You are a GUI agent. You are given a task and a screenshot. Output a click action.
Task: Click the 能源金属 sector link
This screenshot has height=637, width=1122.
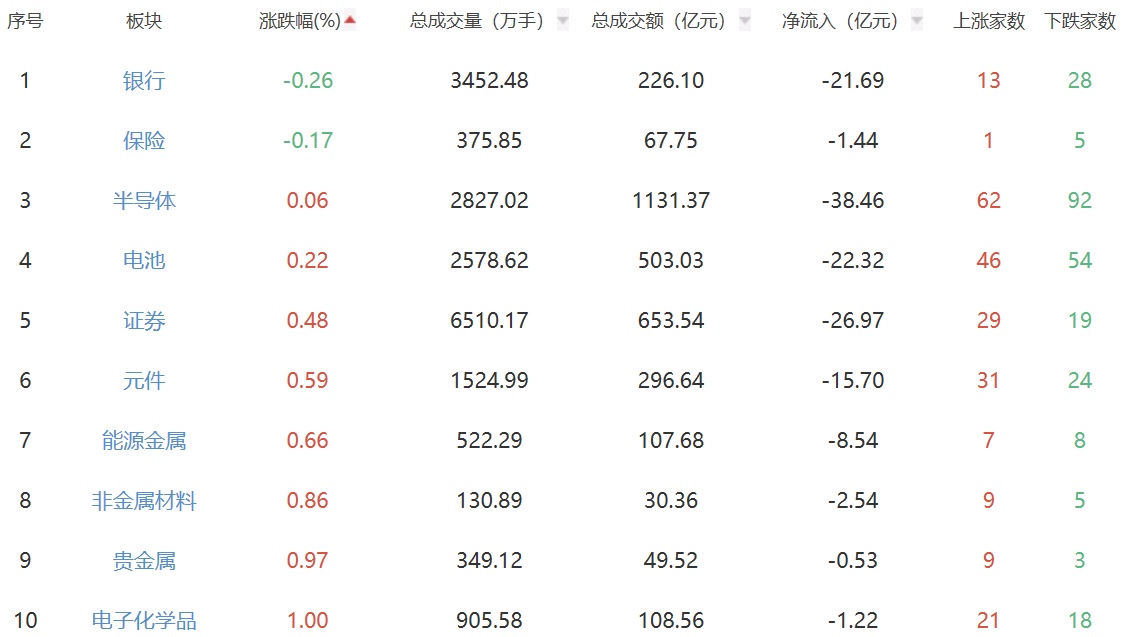click(144, 441)
